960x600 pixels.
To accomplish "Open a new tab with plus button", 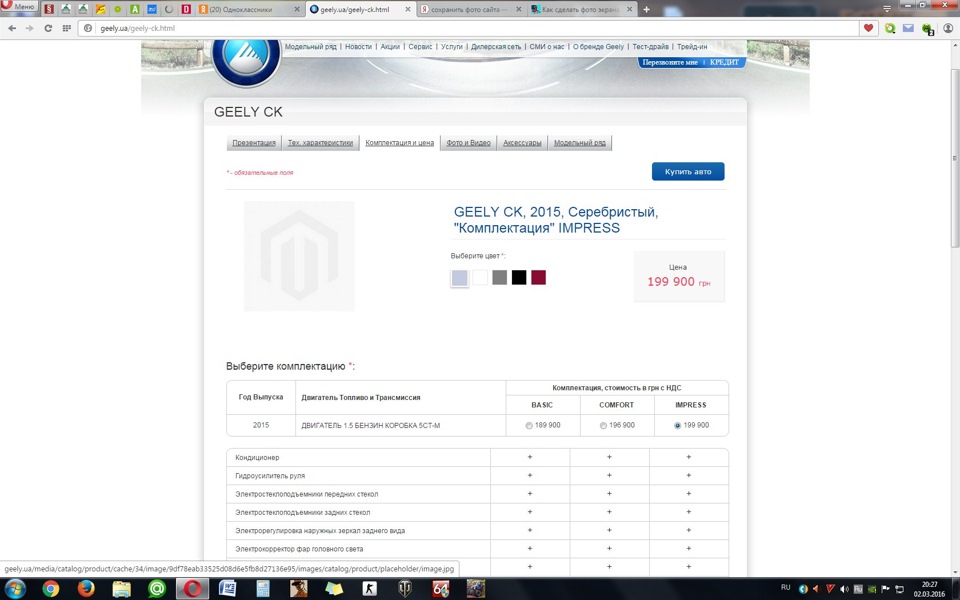I will (x=646, y=9).
